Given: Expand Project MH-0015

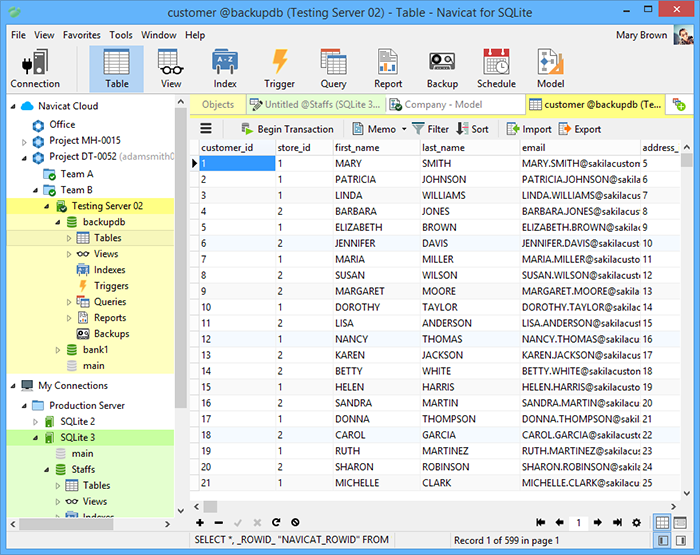Looking at the screenshot, I should click(24, 142).
